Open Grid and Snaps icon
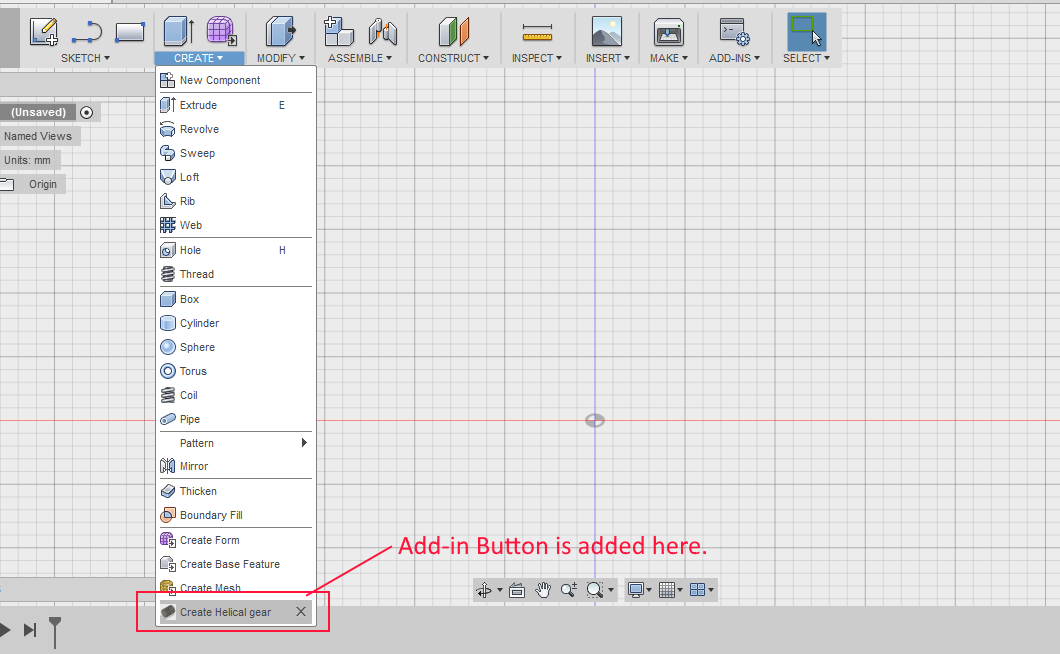The width and height of the screenshot is (1060, 654). coord(667,590)
